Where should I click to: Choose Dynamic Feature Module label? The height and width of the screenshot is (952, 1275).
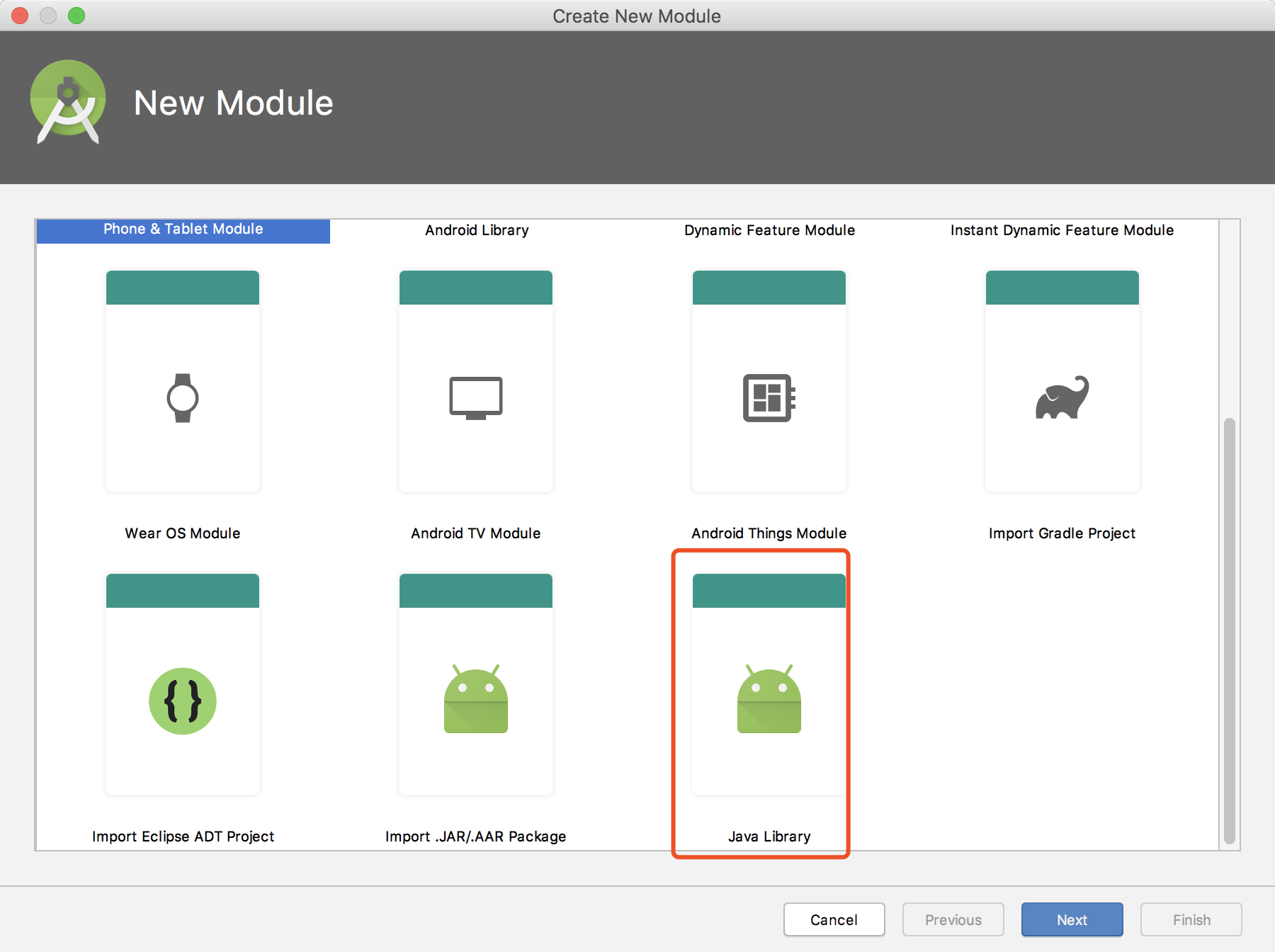click(x=769, y=230)
